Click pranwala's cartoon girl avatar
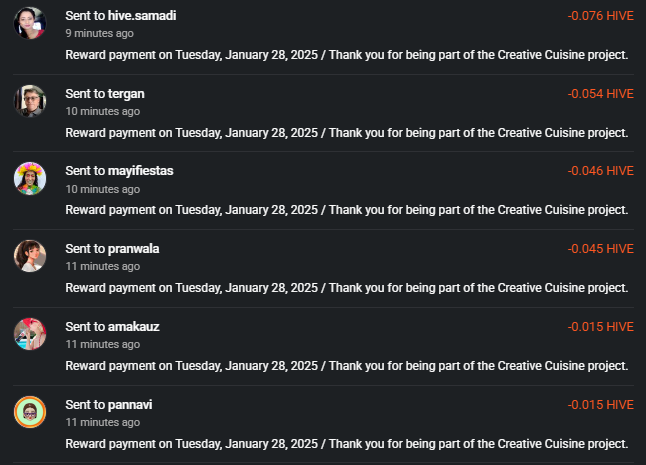The width and height of the screenshot is (646, 465). 30,256
